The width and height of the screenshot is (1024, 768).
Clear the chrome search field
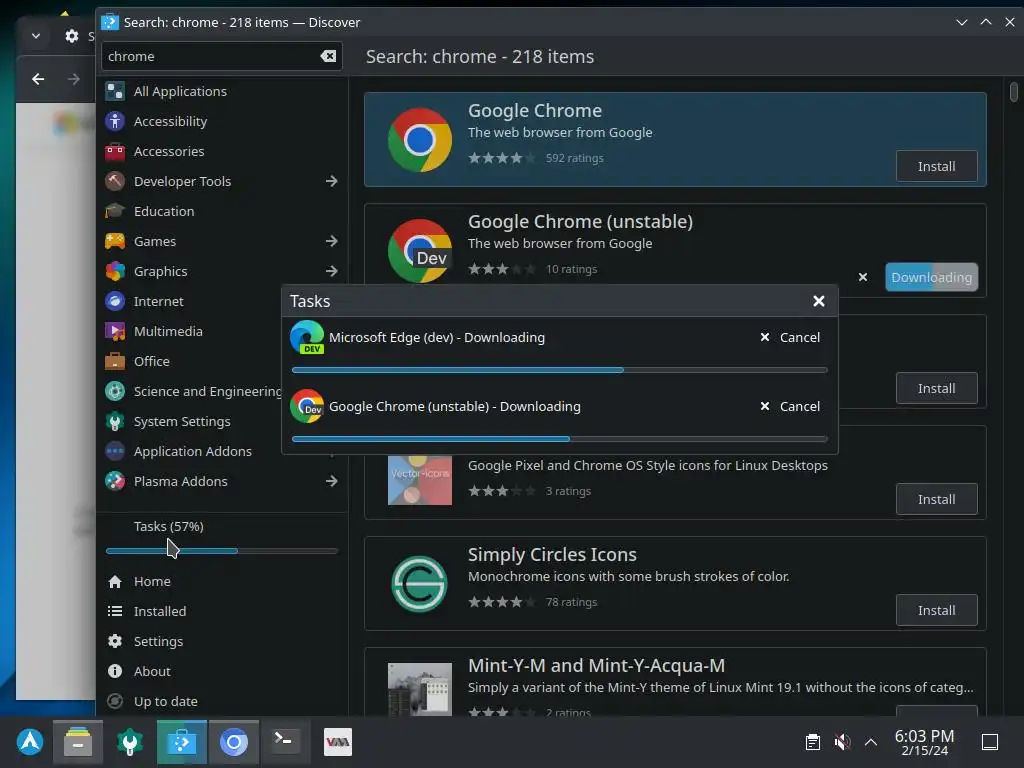point(328,56)
